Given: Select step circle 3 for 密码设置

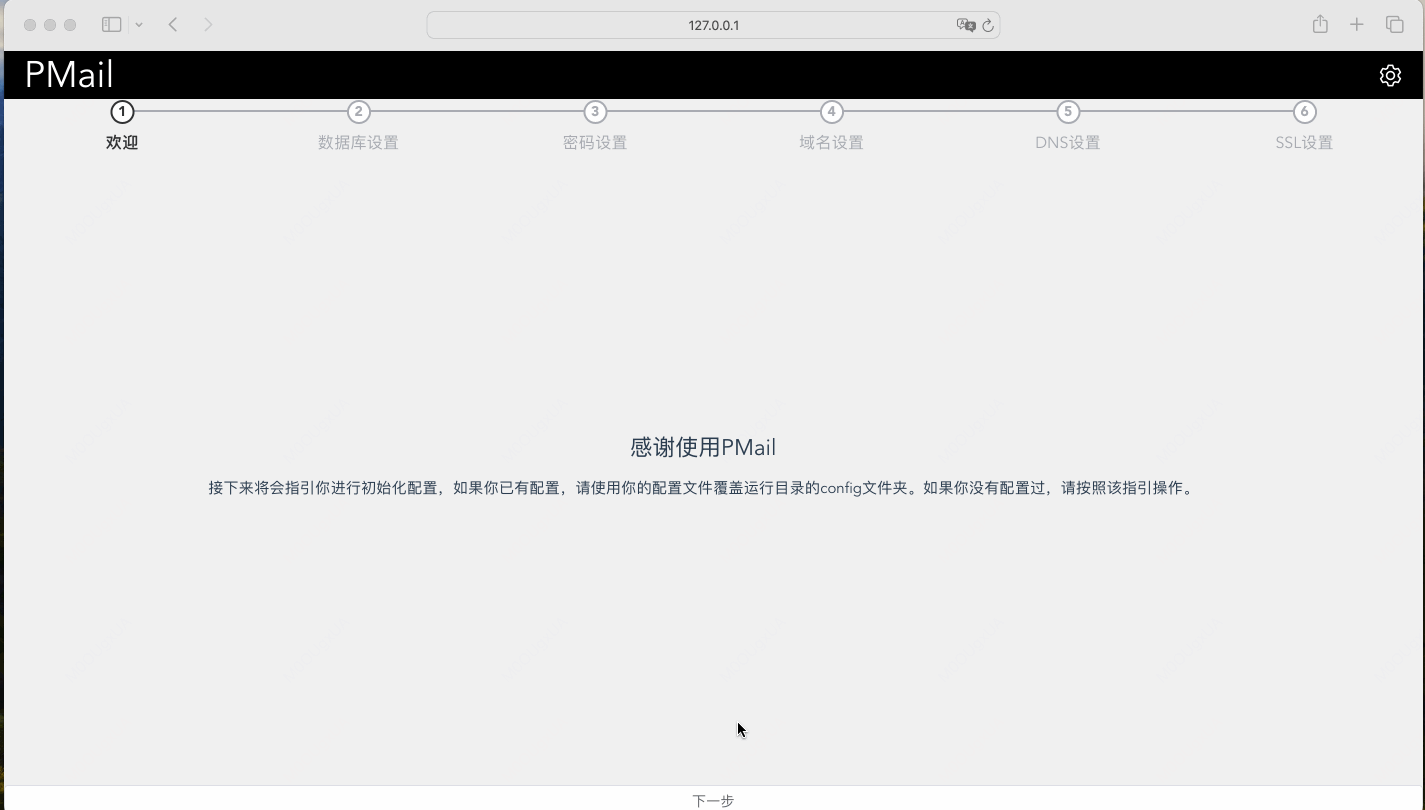Looking at the screenshot, I should 595,112.
